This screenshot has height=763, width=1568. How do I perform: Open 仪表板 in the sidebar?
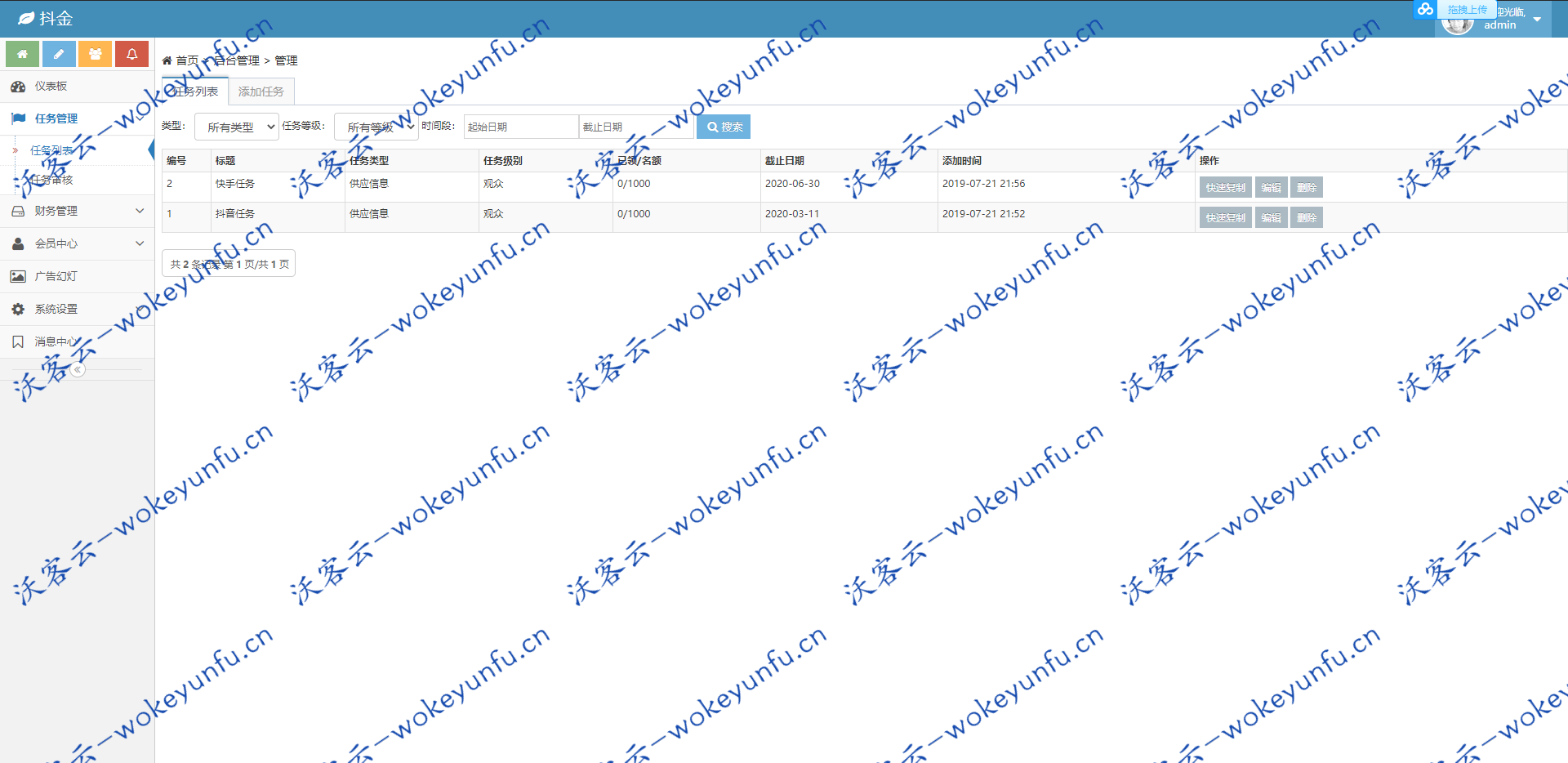click(77, 86)
